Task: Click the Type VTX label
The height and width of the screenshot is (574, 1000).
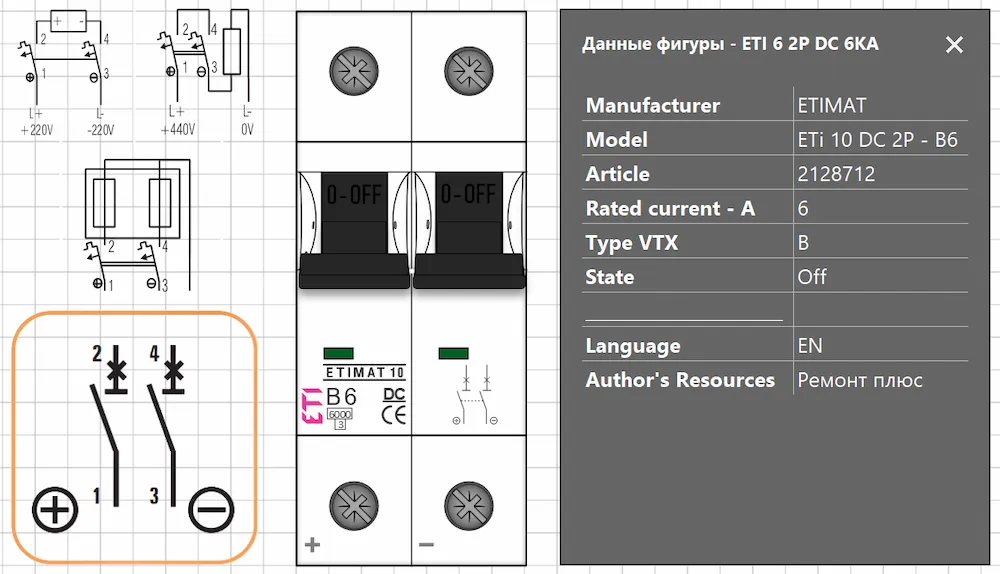Action: pyautogui.click(x=631, y=243)
